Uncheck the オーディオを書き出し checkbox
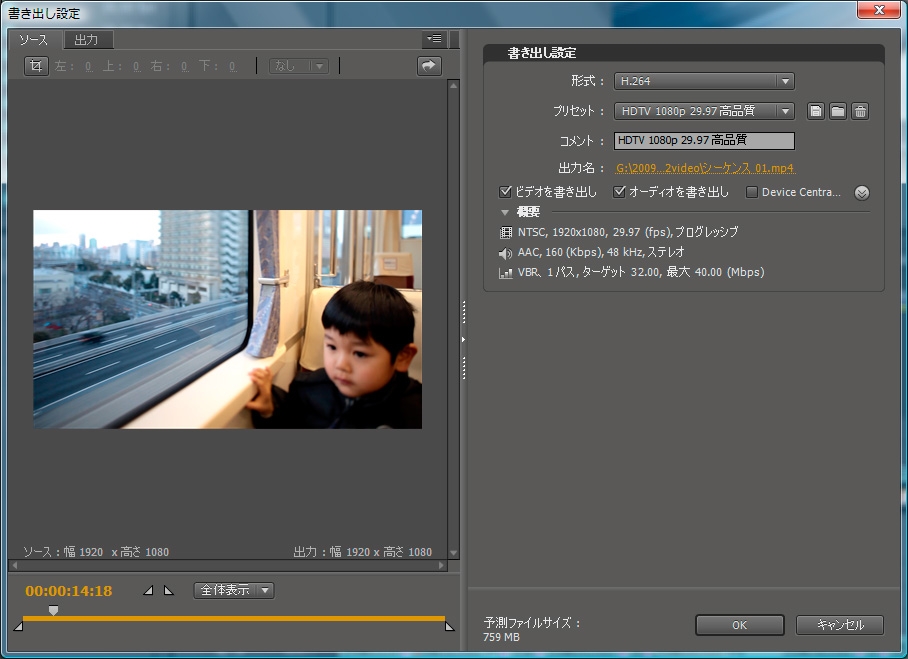Viewport: 908px width, 659px height. point(620,192)
